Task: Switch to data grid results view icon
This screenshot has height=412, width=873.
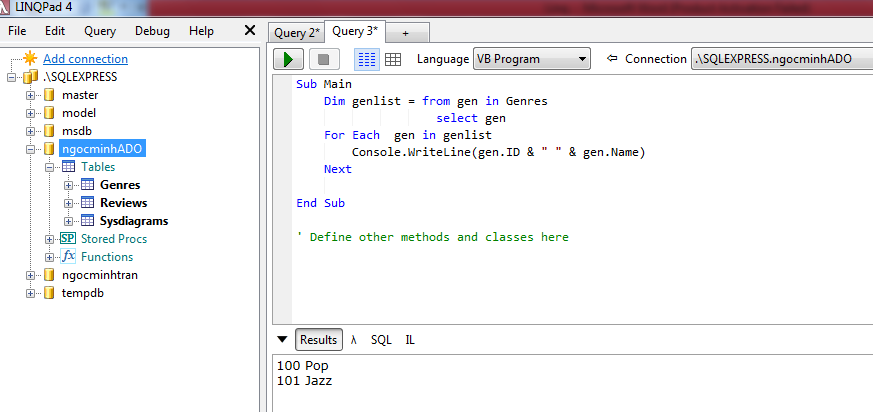Action: [393, 59]
